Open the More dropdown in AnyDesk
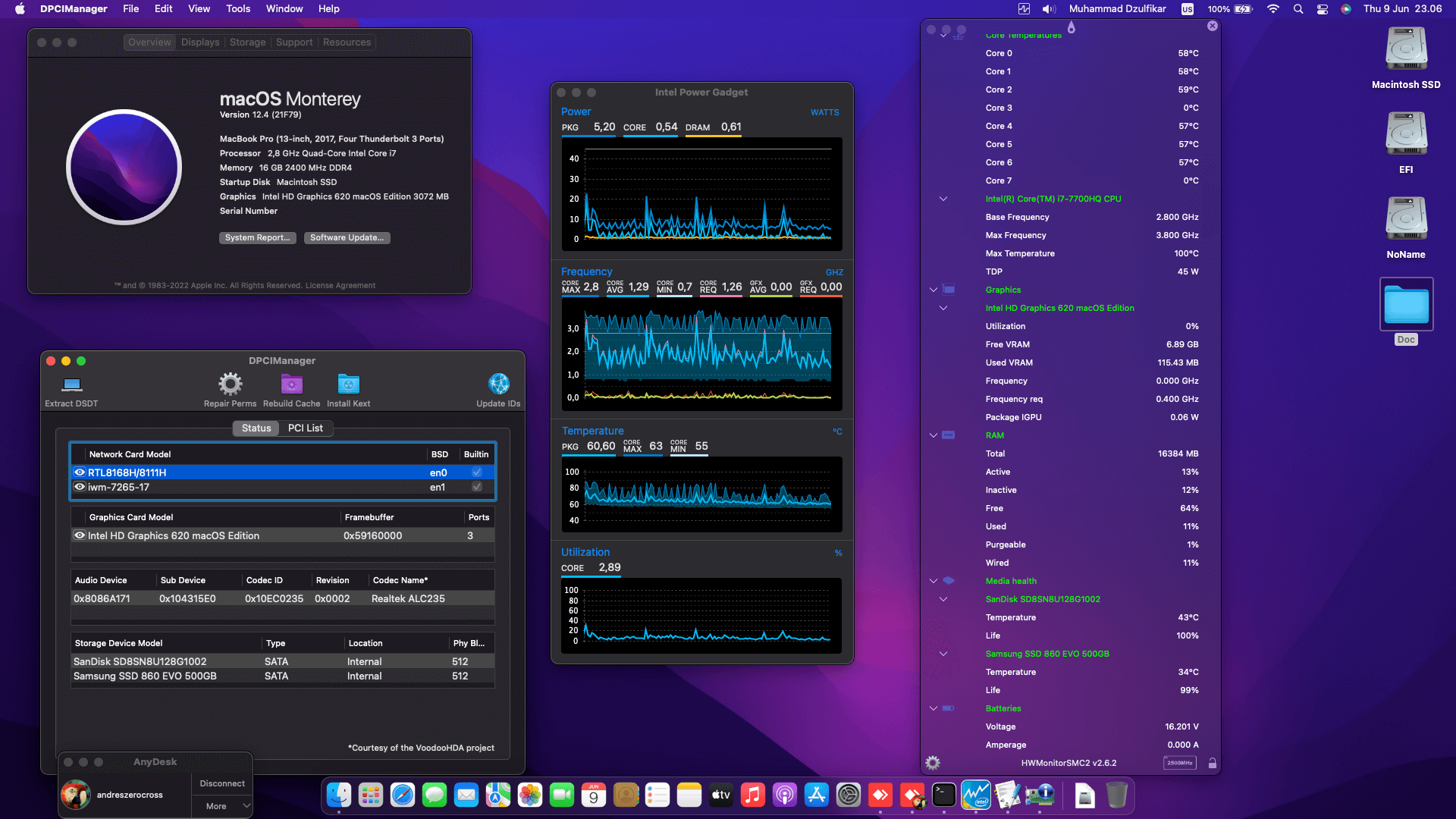 coord(221,805)
